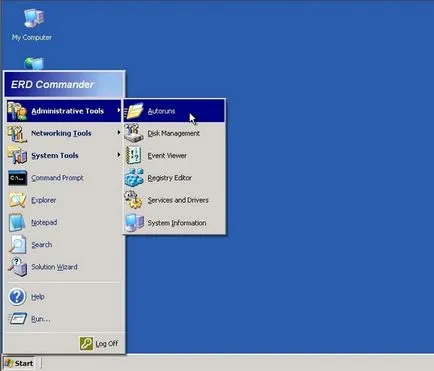Click the Administrative Tools icon

click(17, 111)
